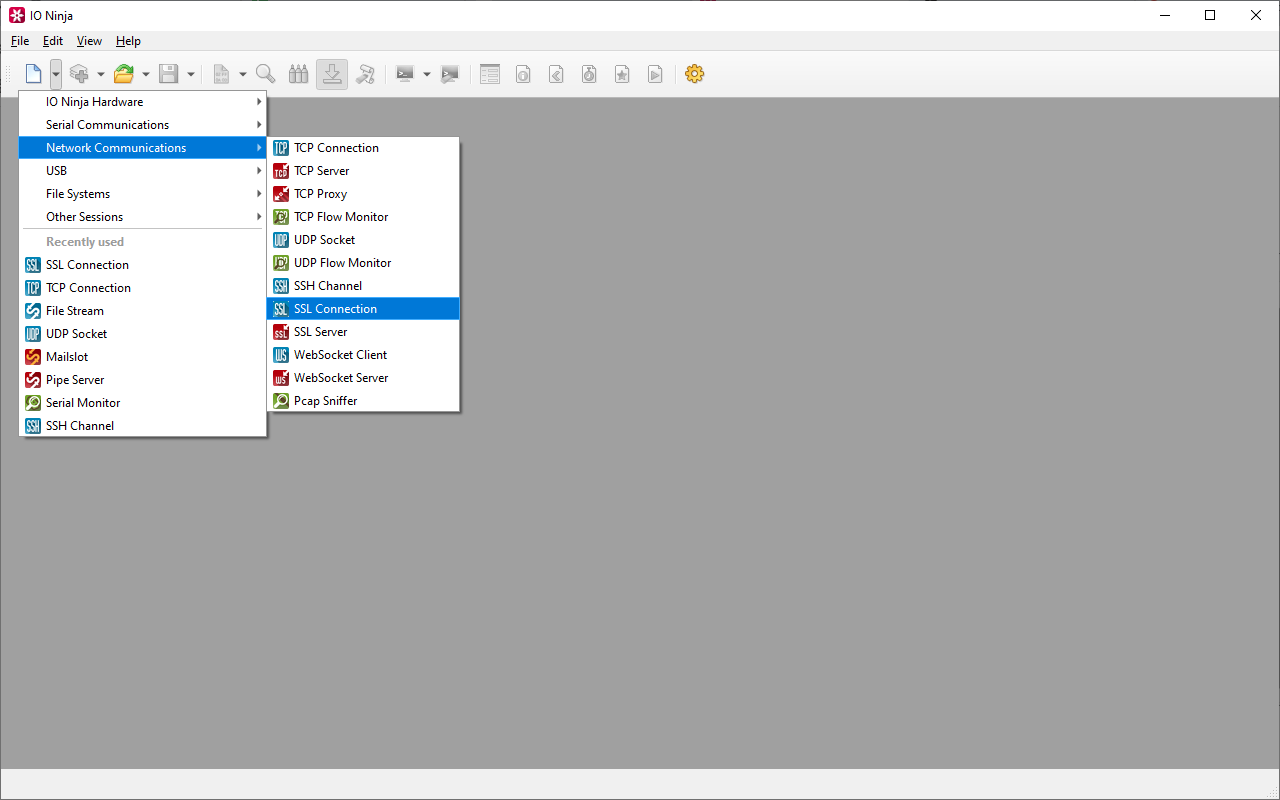Open the View menu
The height and width of the screenshot is (800, 1280).
pos(89,41)
